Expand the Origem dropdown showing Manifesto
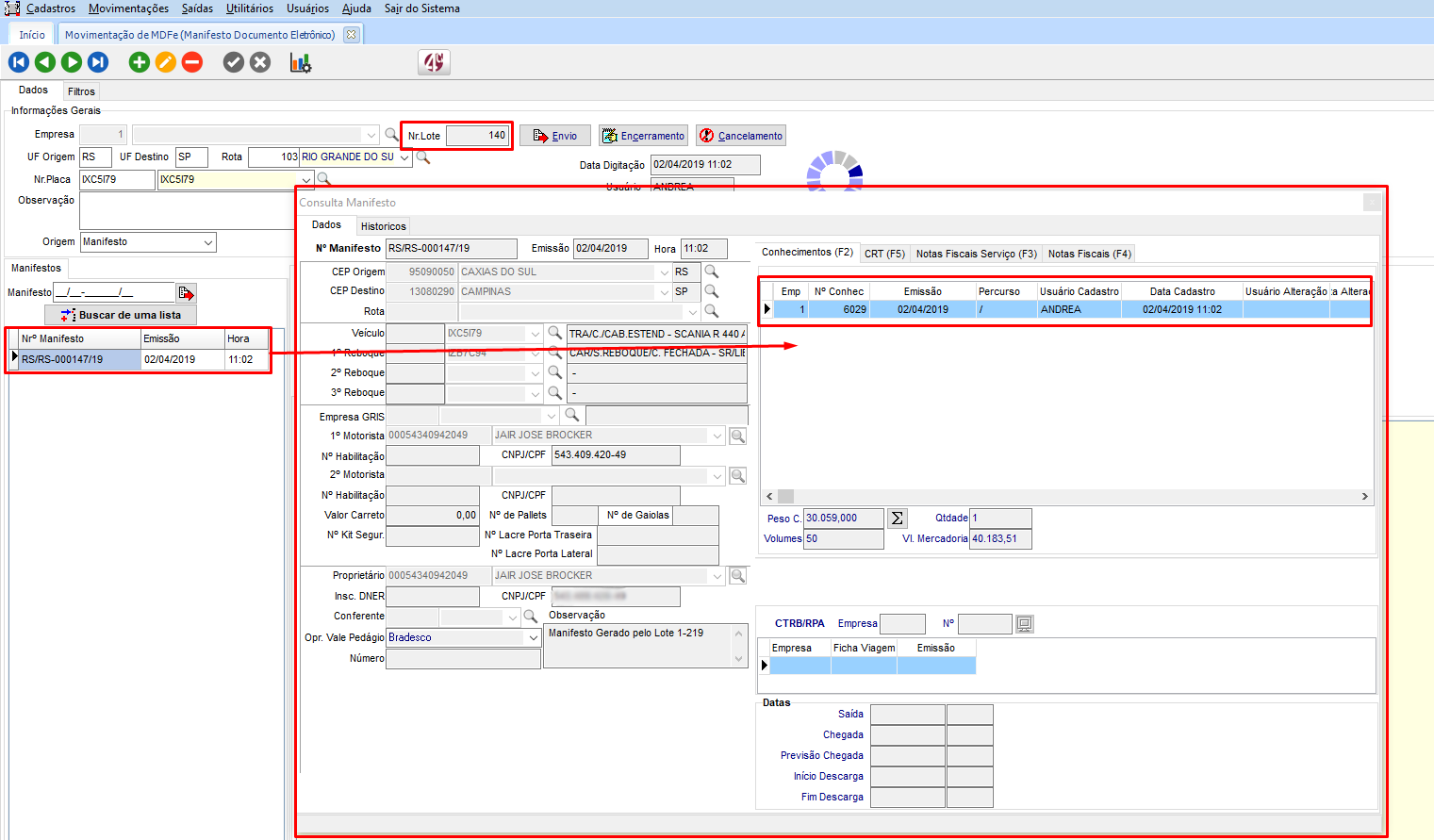The width and height of the screenshot is (1434, 840). coord(208,242)
